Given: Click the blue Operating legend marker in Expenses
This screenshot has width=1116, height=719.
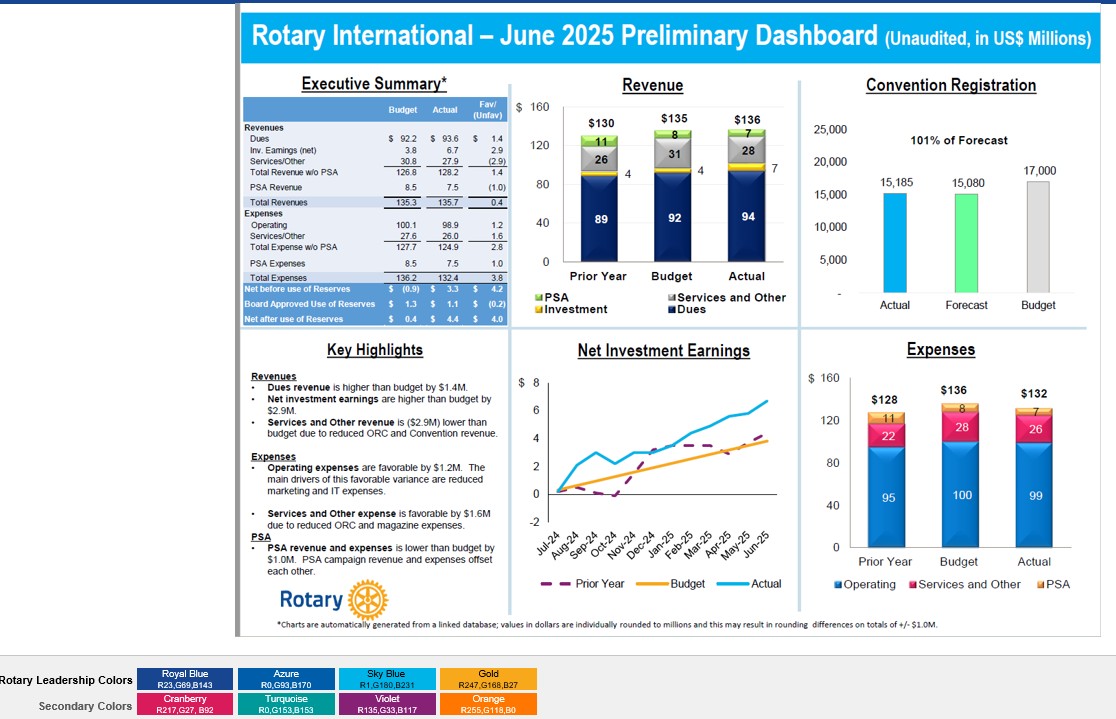Looking at the screenshot, I should point(838,585).
